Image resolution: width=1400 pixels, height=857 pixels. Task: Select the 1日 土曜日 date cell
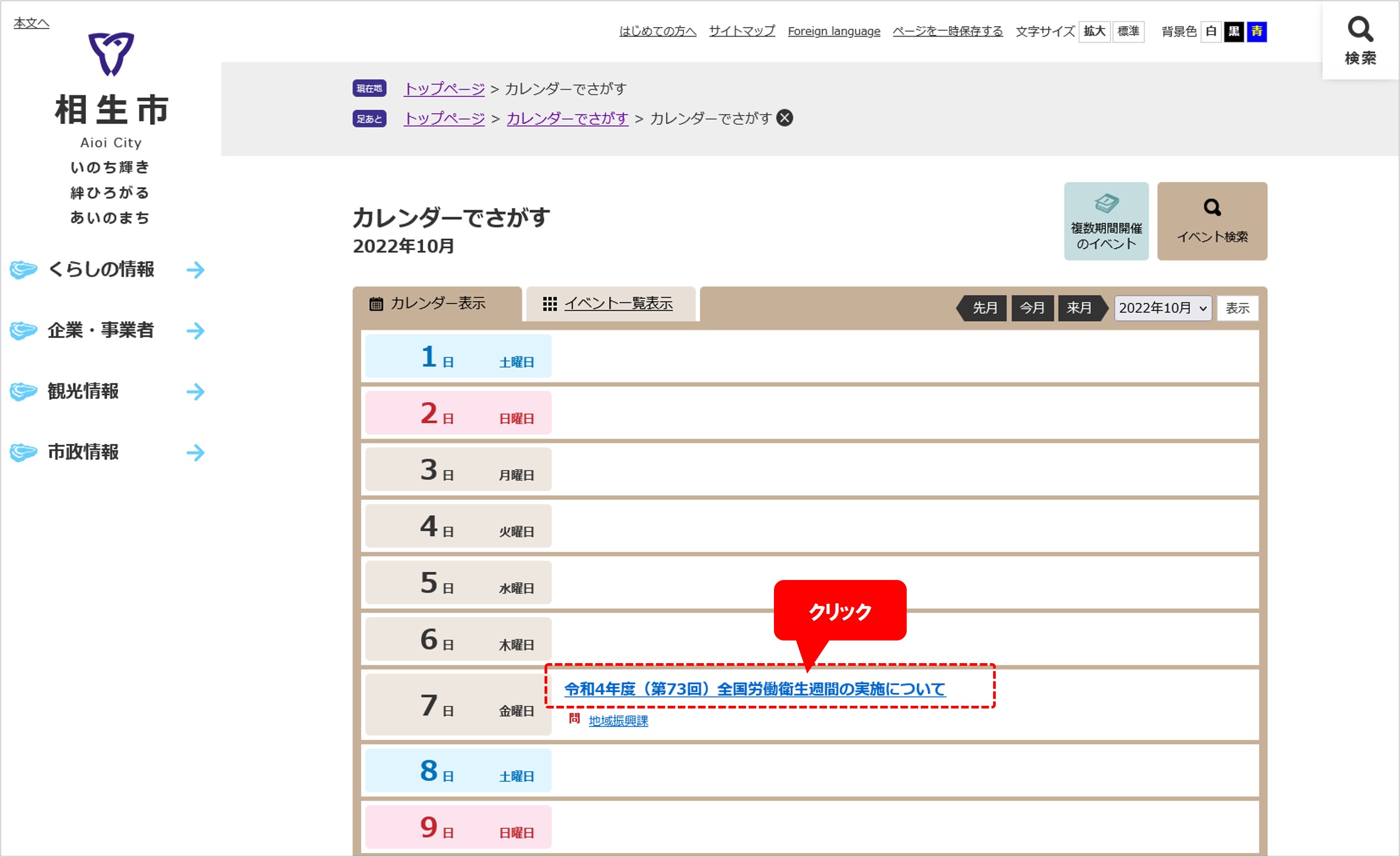458,356
